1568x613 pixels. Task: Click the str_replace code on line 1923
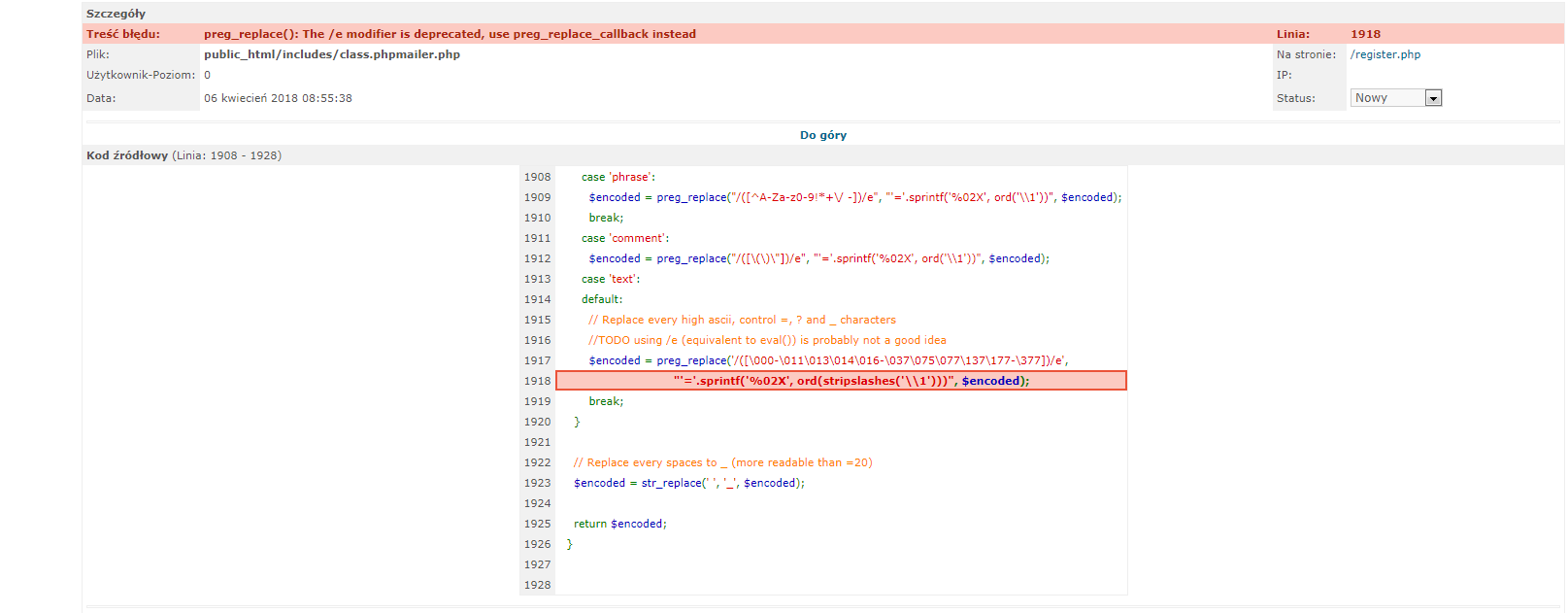[688, 483]
